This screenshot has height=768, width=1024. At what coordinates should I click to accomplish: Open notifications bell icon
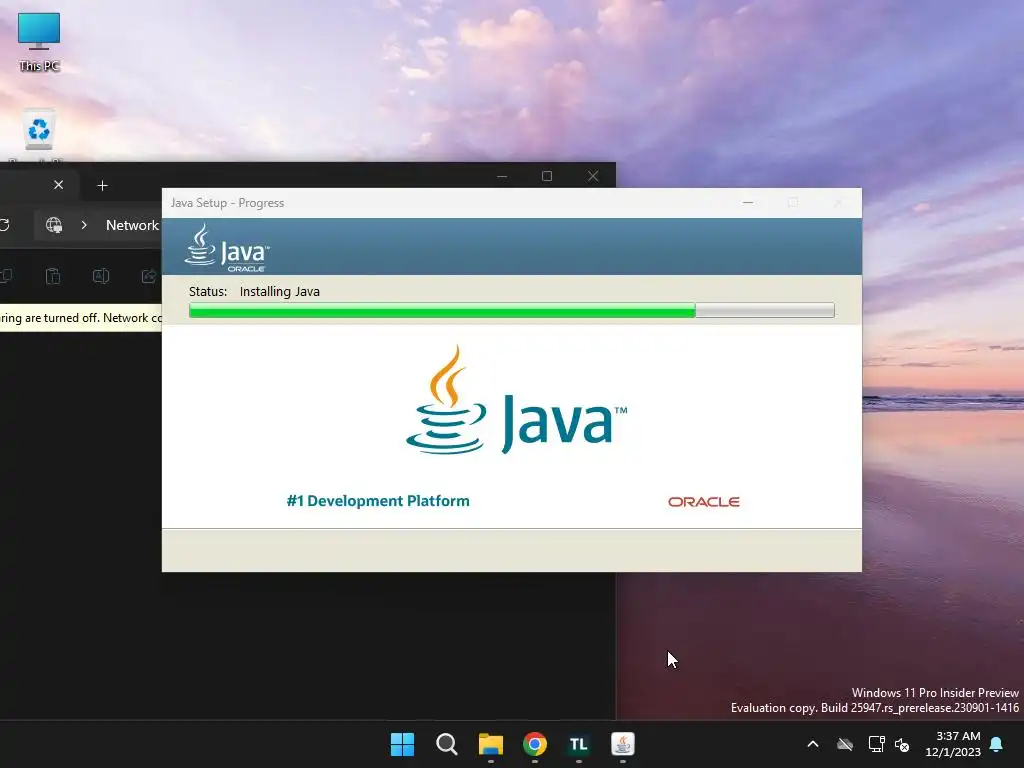pos(997,744)
